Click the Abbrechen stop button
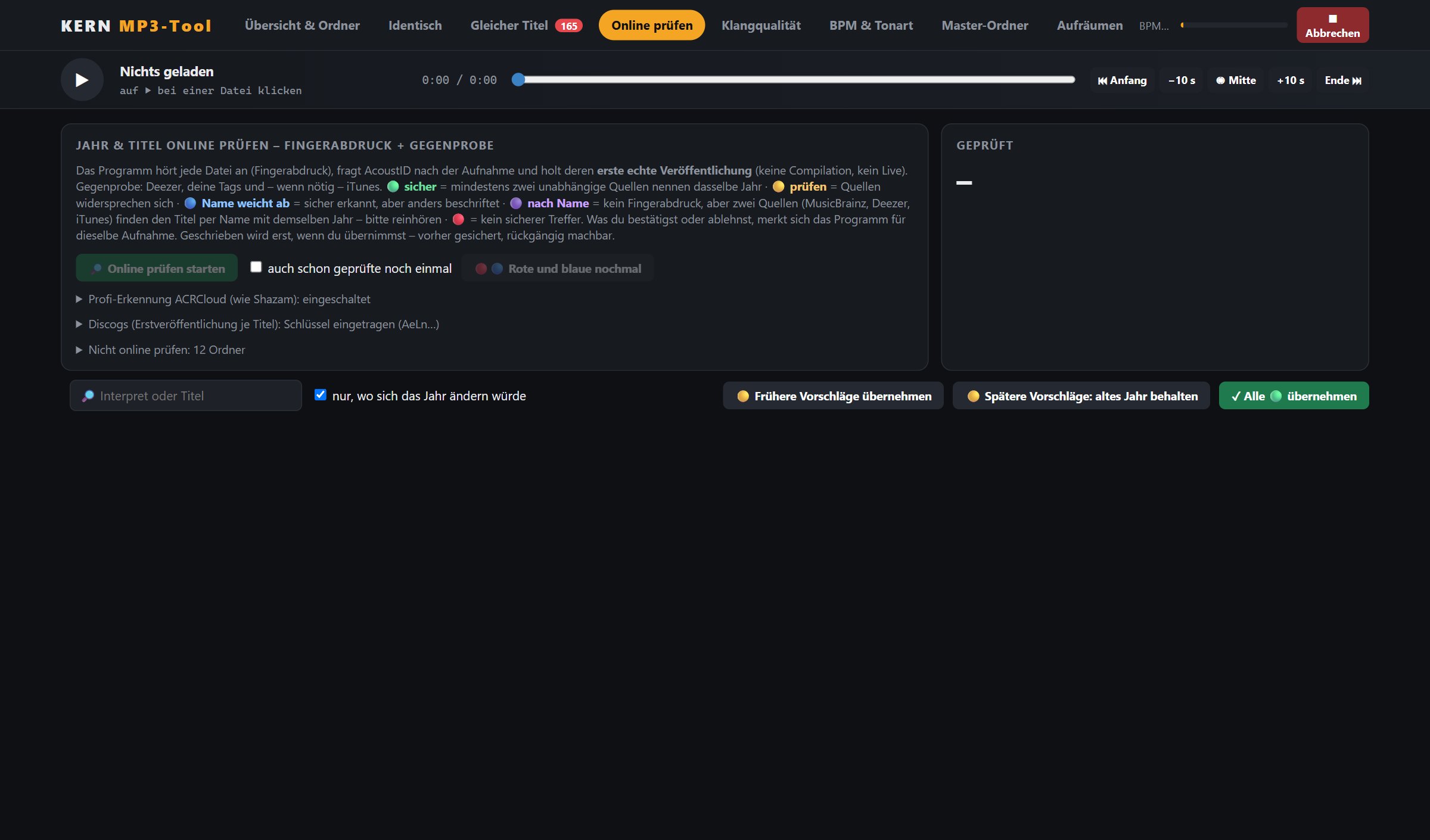Image resolution: width=1430 pixels, height=840 pixels. pos(1332,26)
